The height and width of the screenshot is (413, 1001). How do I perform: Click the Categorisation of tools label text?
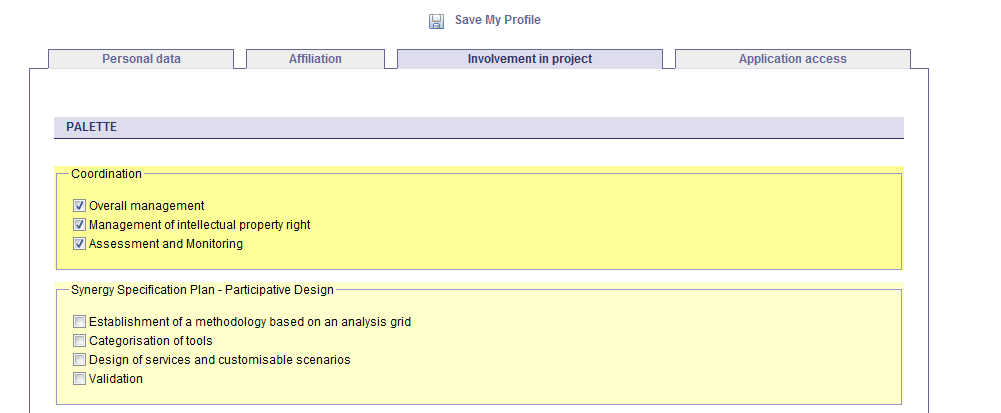click(150, 341)
